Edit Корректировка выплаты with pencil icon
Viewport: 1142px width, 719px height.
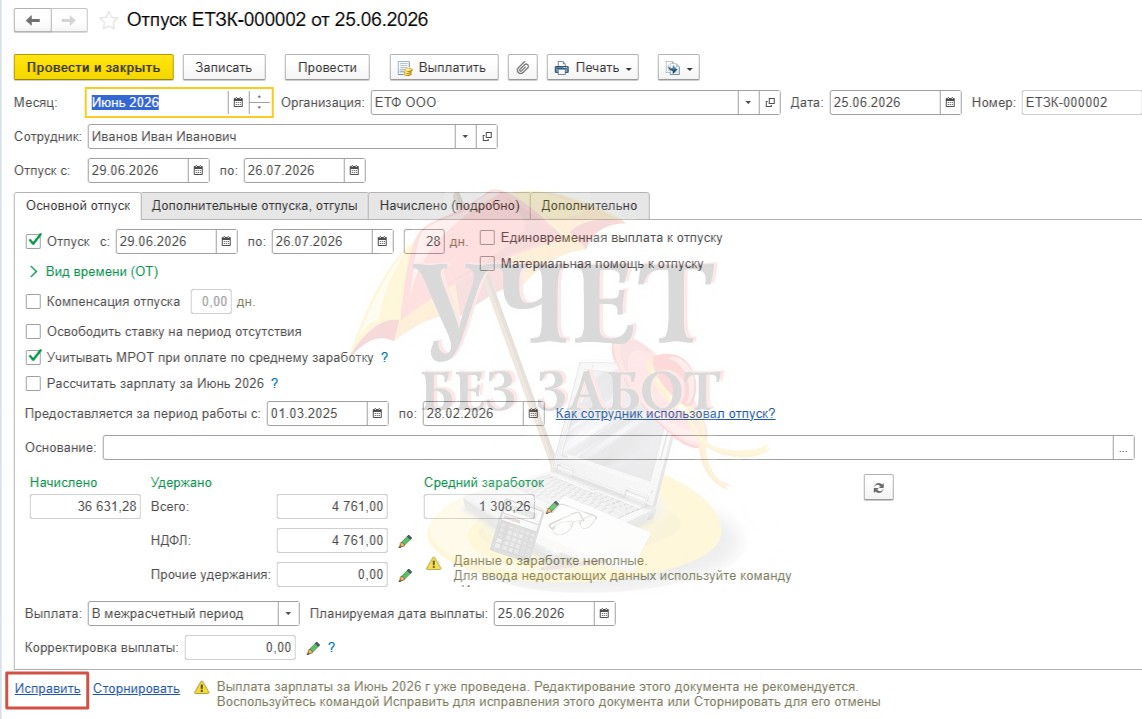point(313,648)
